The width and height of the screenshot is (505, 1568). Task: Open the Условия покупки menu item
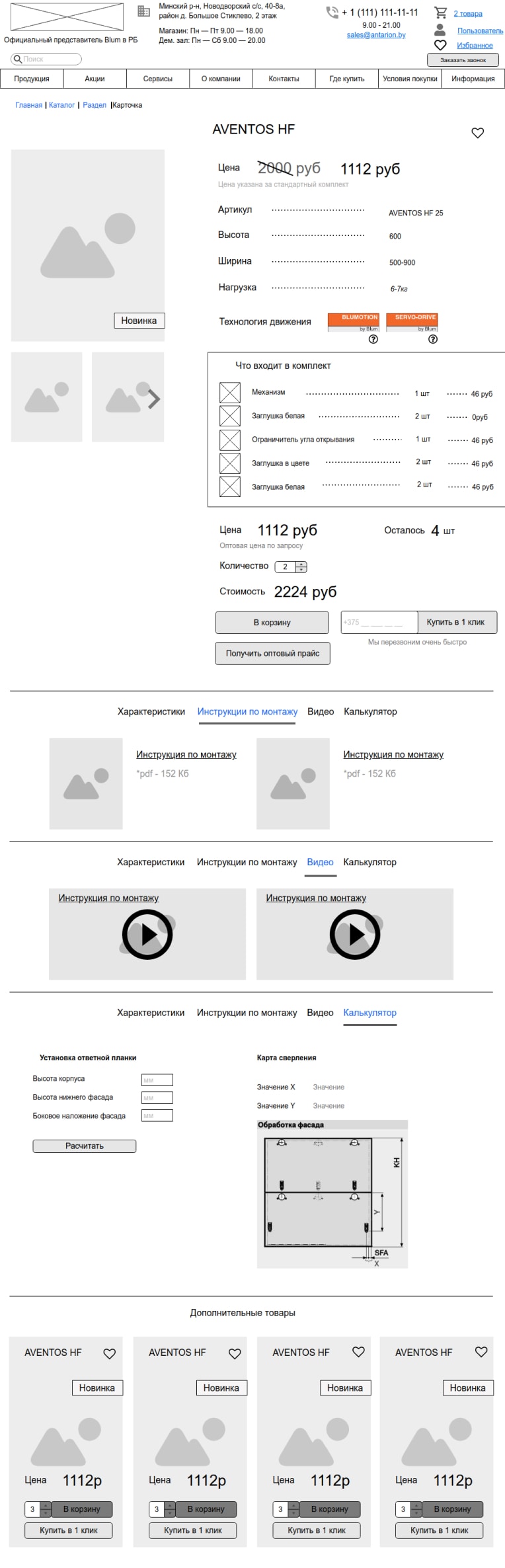[x=410, y=79]
